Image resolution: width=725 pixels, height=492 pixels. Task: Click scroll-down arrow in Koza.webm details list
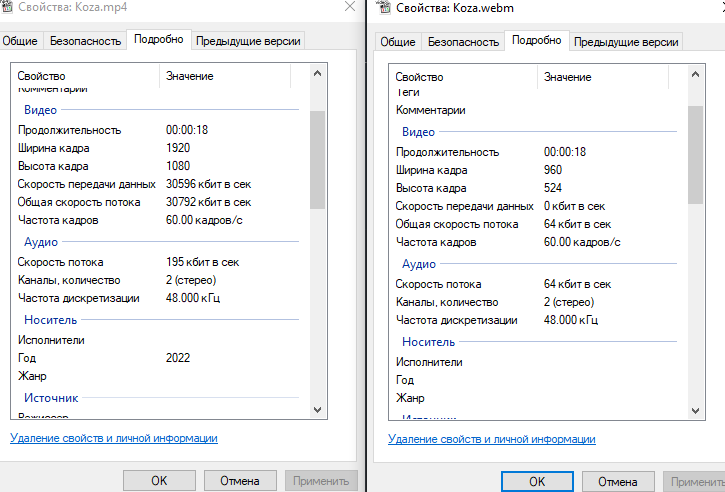[x=695, y=410]
